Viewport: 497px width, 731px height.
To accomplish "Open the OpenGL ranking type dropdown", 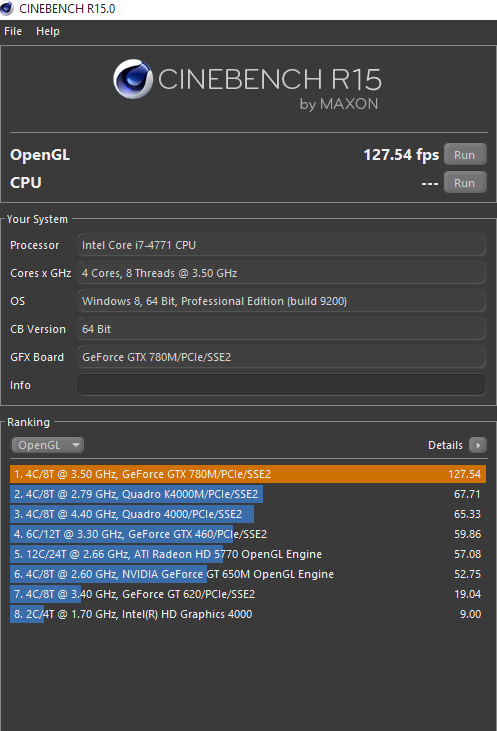I will [x=48, y=445].
